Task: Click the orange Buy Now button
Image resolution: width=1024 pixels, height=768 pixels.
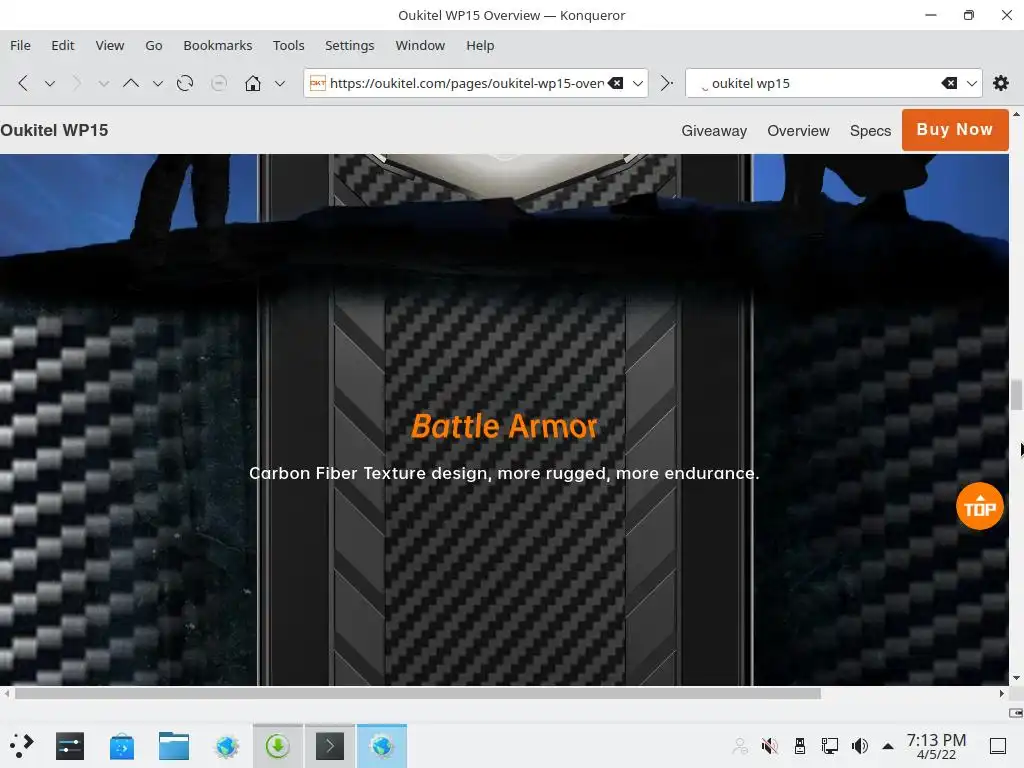Action: (x=955, y=130)
